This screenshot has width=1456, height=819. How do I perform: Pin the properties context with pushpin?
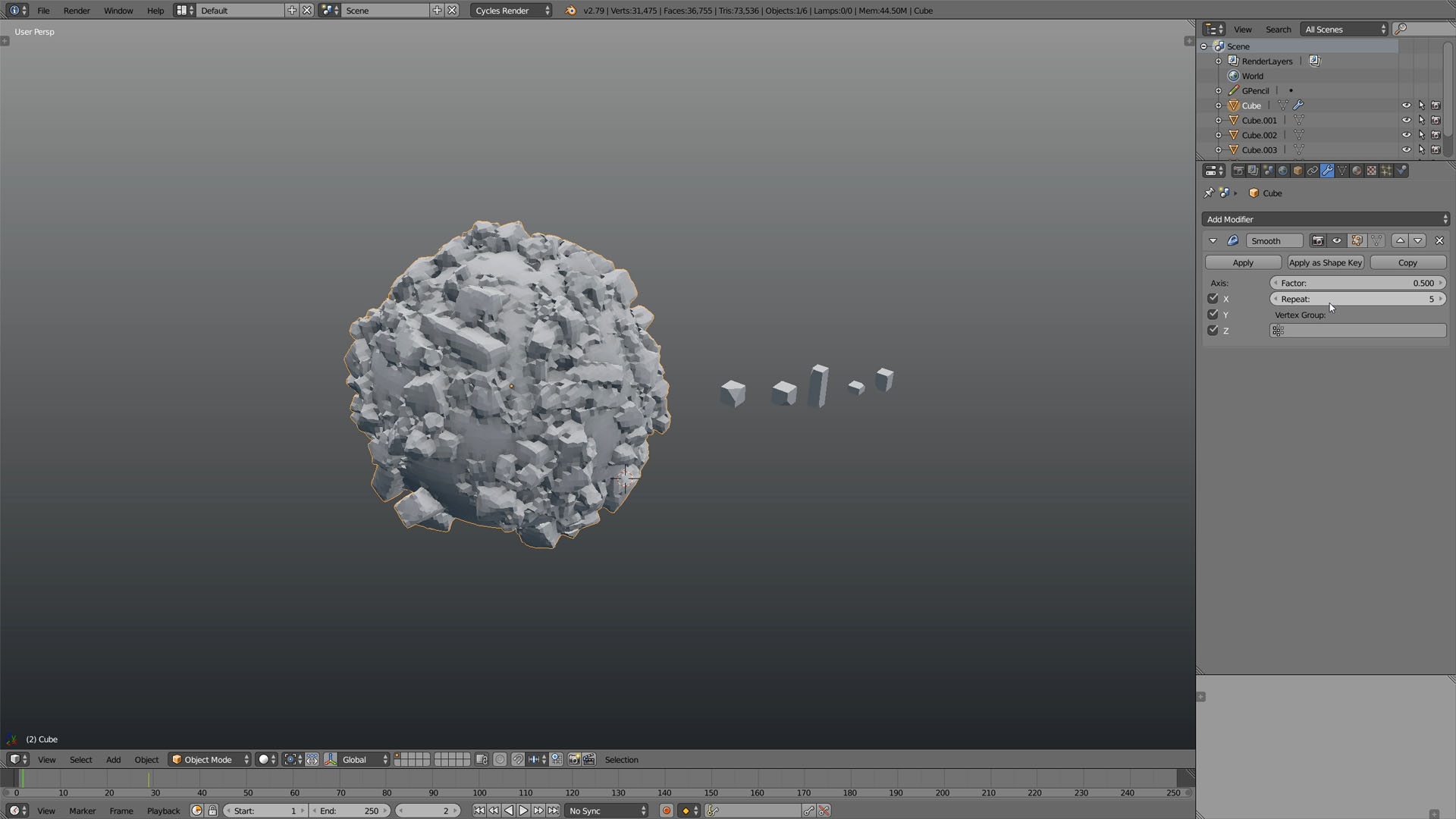(x=1209, y=193)
